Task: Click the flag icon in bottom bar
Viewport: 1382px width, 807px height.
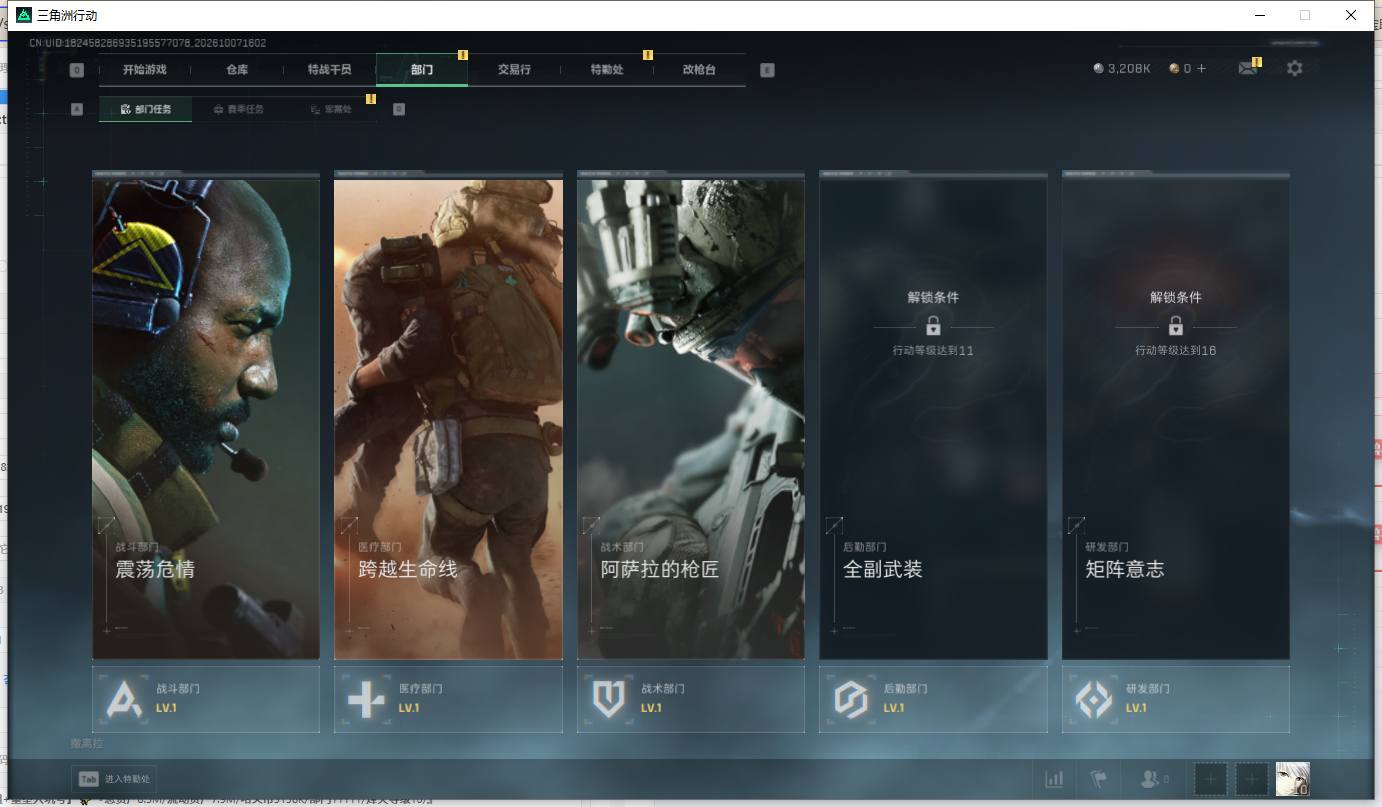Action: pos(1099,779)
